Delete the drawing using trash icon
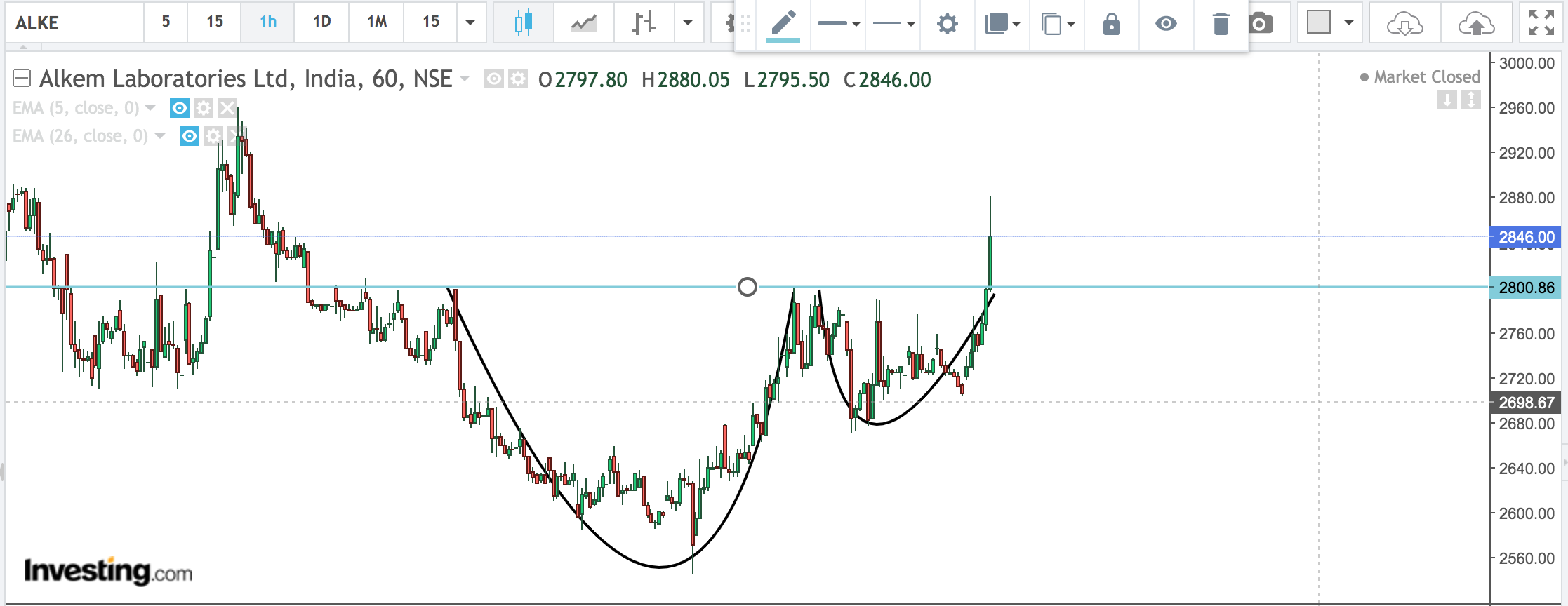1568x606 pixels. point(1221,24)
